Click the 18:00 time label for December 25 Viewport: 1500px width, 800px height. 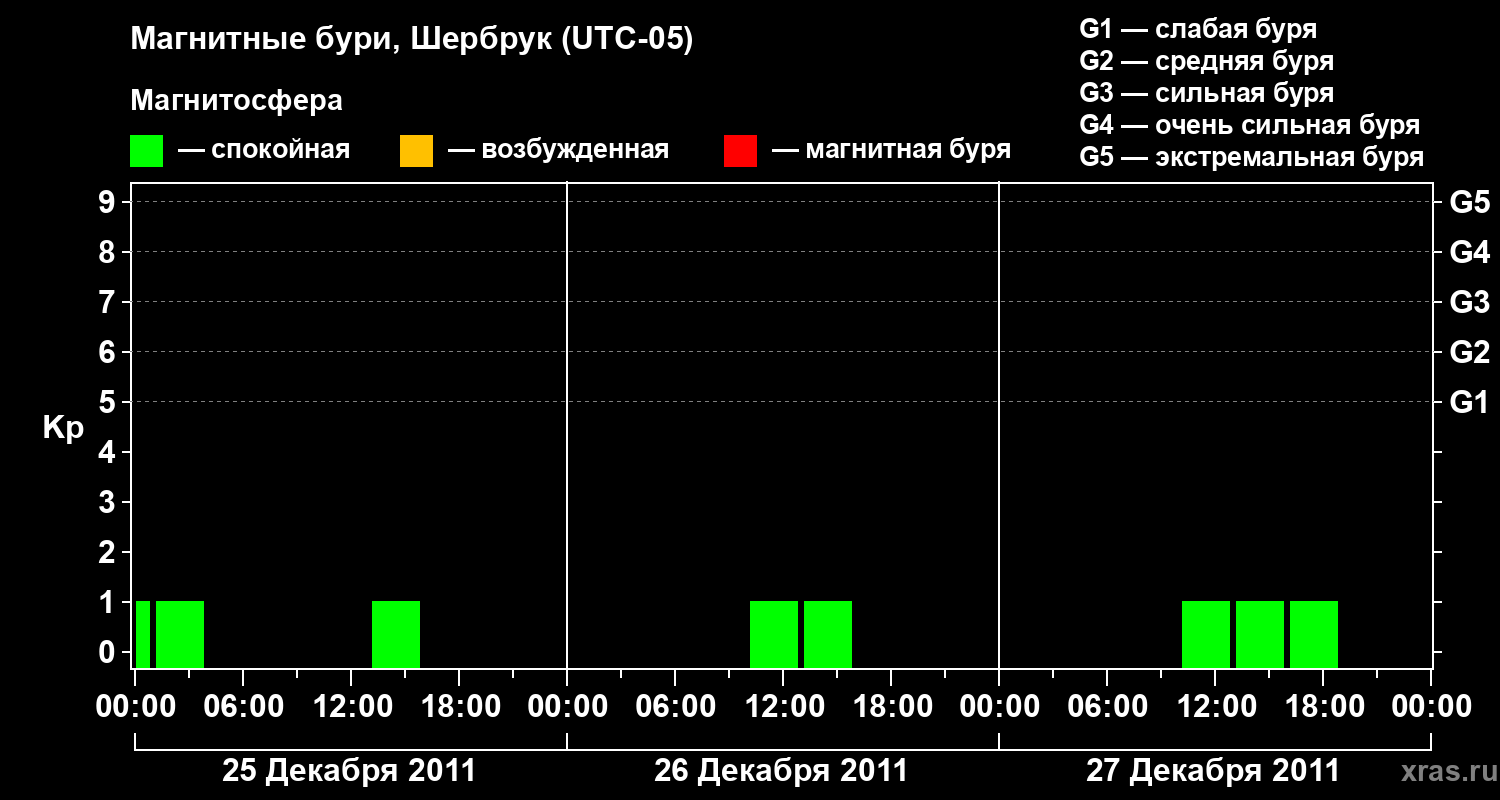click(x=459, y=706)
